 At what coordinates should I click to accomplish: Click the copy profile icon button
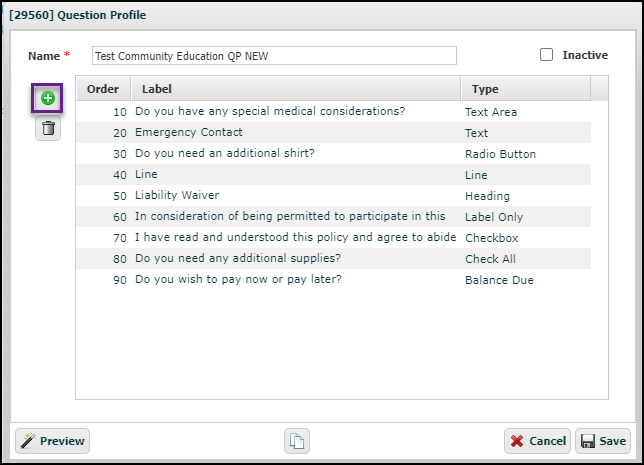tap(297, 441)
